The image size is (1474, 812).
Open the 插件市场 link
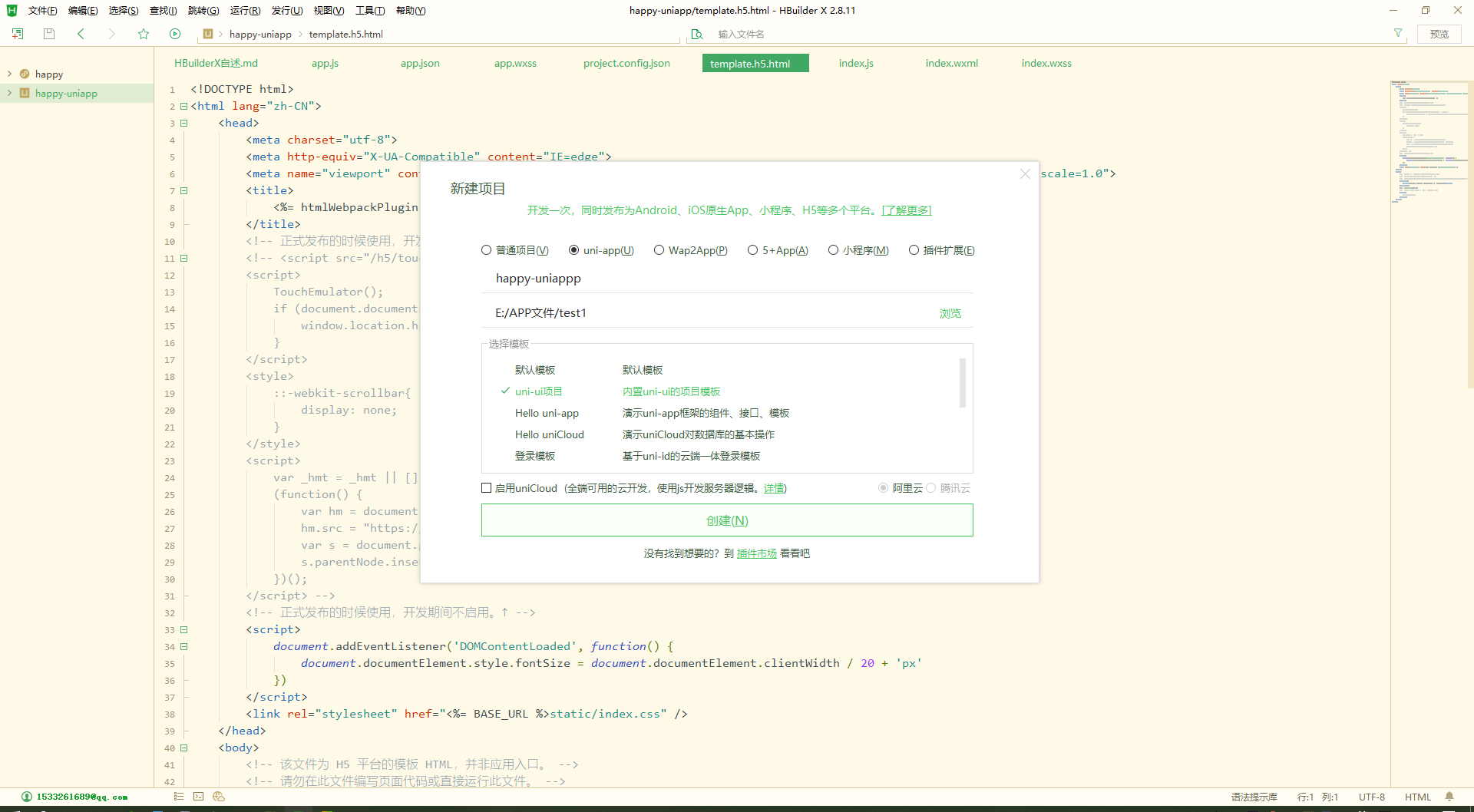pos(757,553)
